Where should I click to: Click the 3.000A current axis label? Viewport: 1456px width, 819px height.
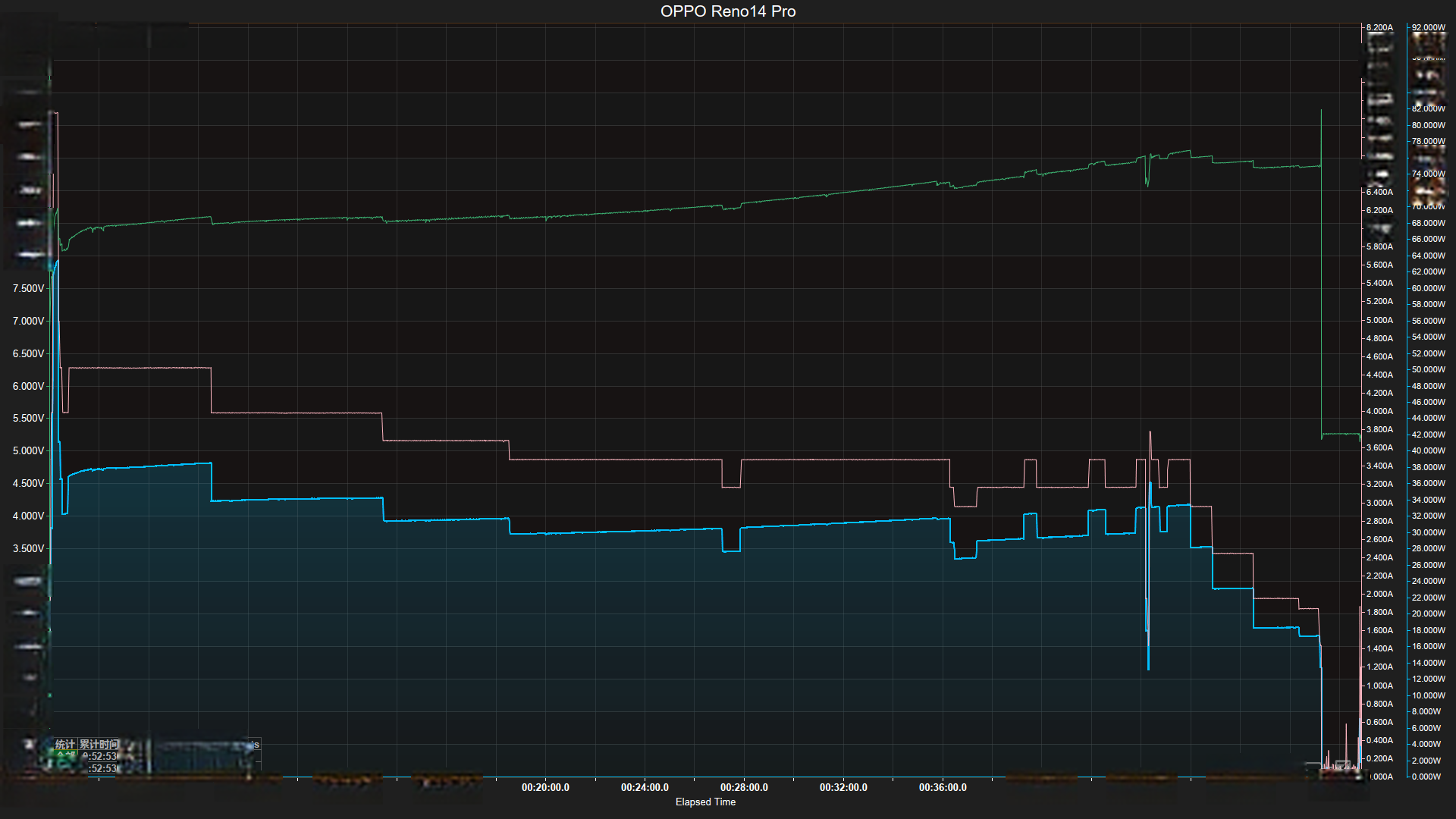(x=1379, y=503)
